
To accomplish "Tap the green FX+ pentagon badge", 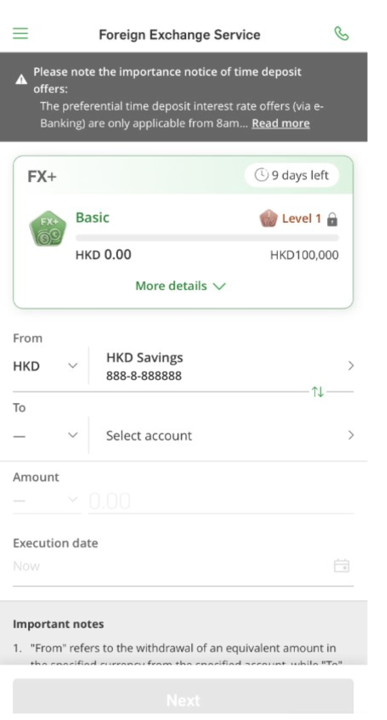I will (x=47, y=228).
